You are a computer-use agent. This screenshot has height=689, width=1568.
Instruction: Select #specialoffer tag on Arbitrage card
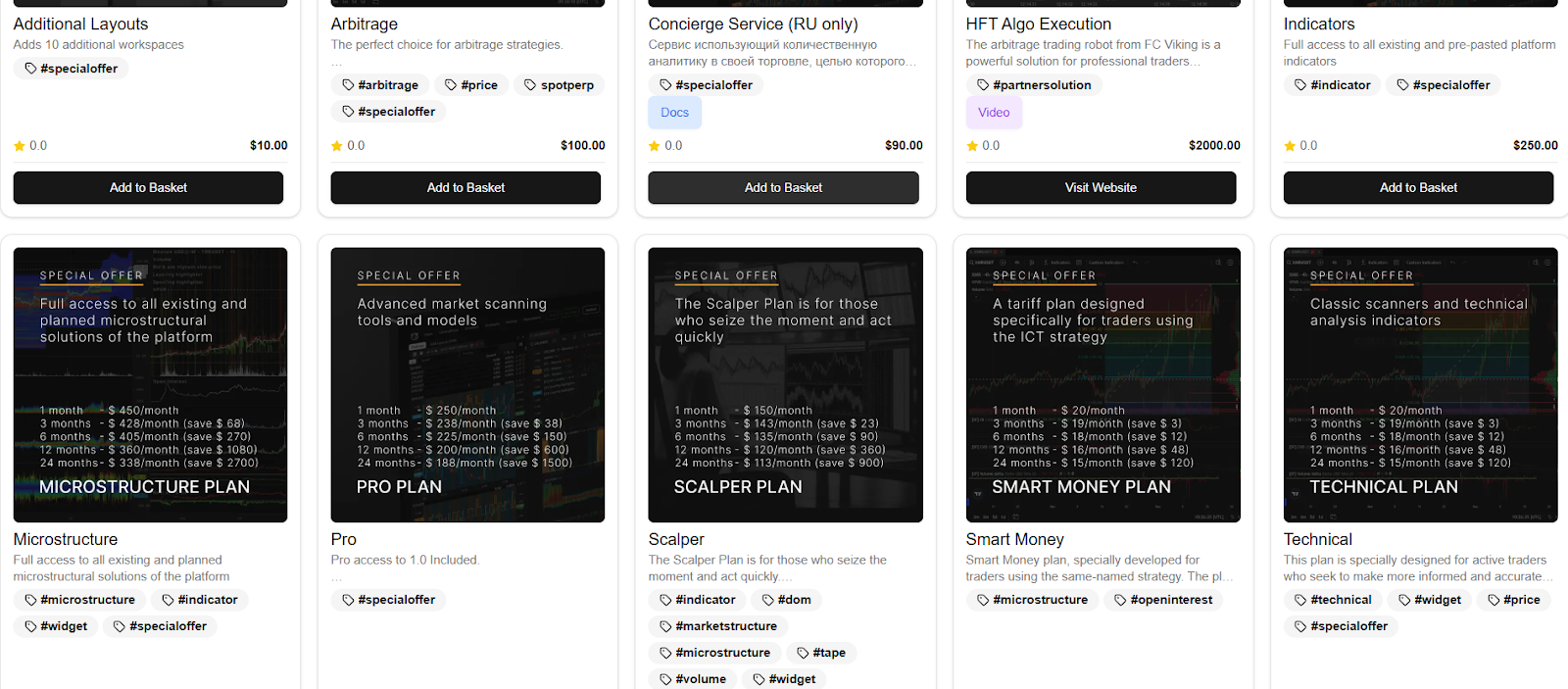pyautogui.click(x=388, y=112)
